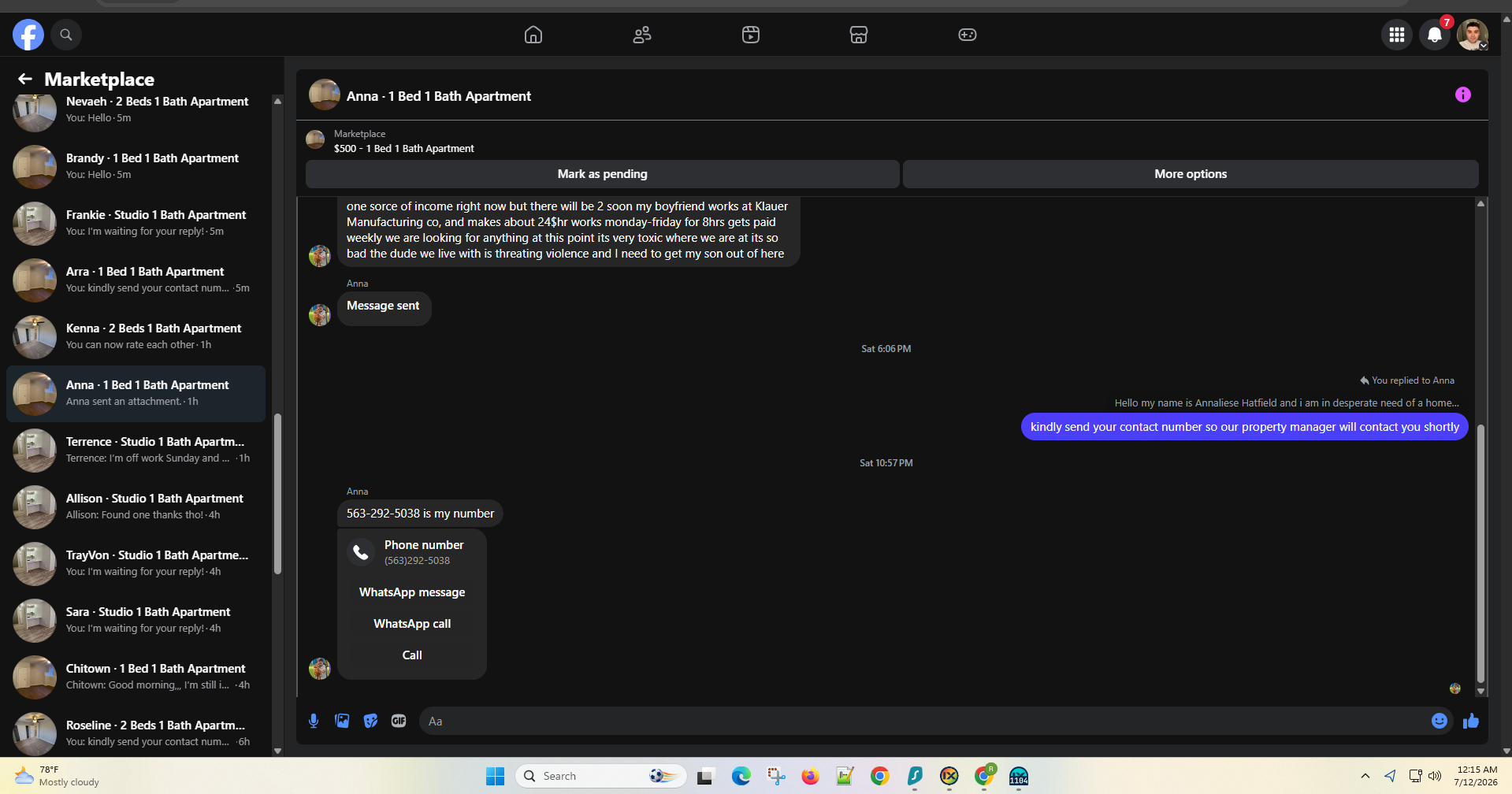The image size is (1512, 794).
Task: Open Windows Task View
Action: (x=705, y=776)
